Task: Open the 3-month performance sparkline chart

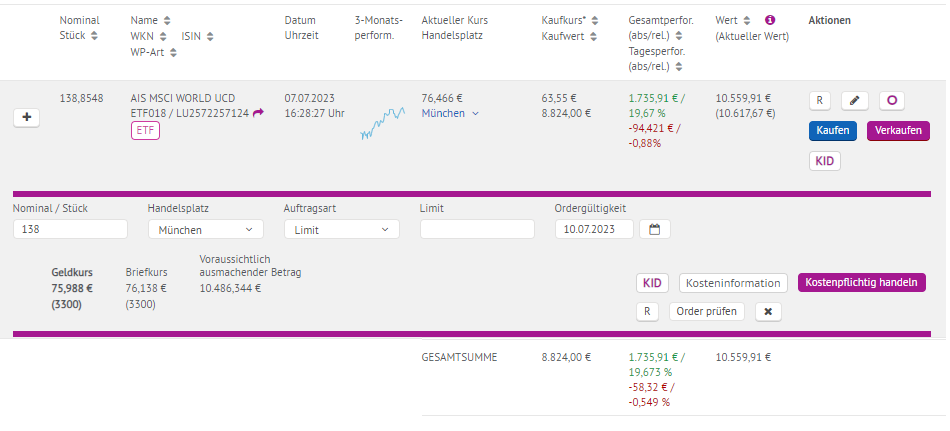Action: pyautogui.click(x=382, y=122)
